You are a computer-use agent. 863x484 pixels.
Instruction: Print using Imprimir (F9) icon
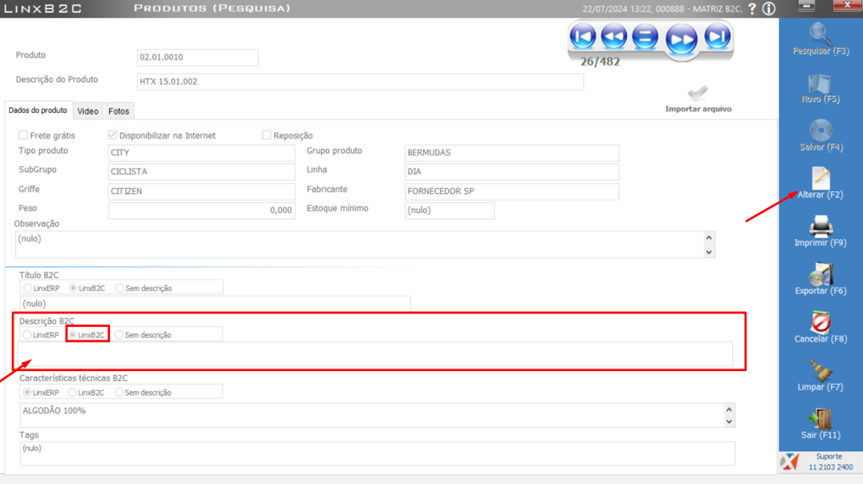tap(821, 226)
